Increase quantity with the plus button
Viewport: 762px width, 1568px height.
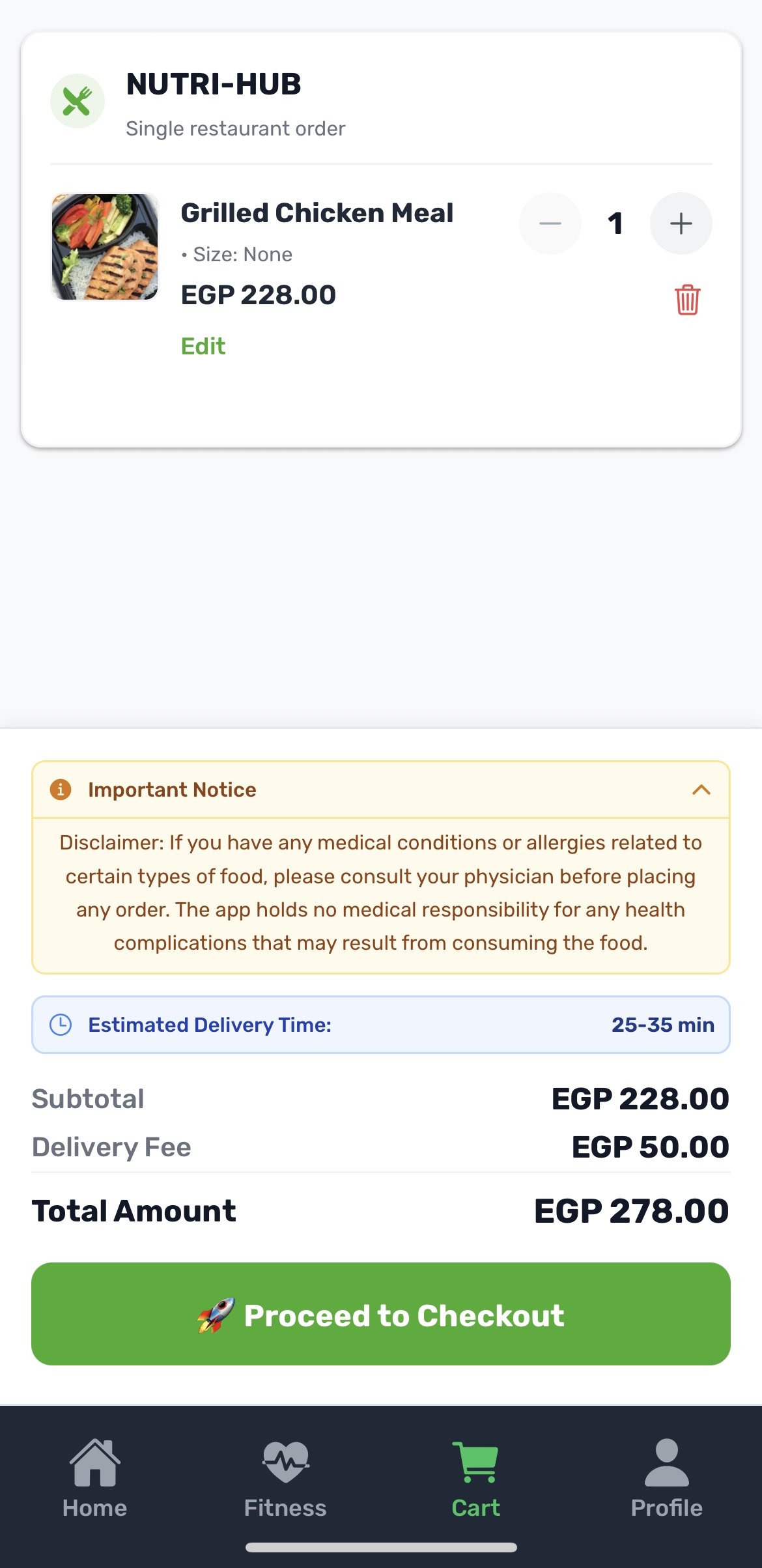681,223
